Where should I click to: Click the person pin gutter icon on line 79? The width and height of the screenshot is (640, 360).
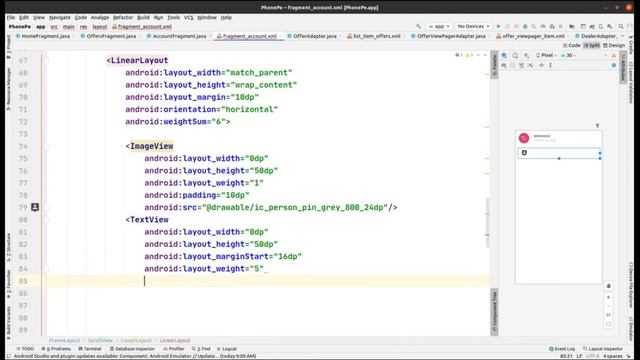[35, 207]
